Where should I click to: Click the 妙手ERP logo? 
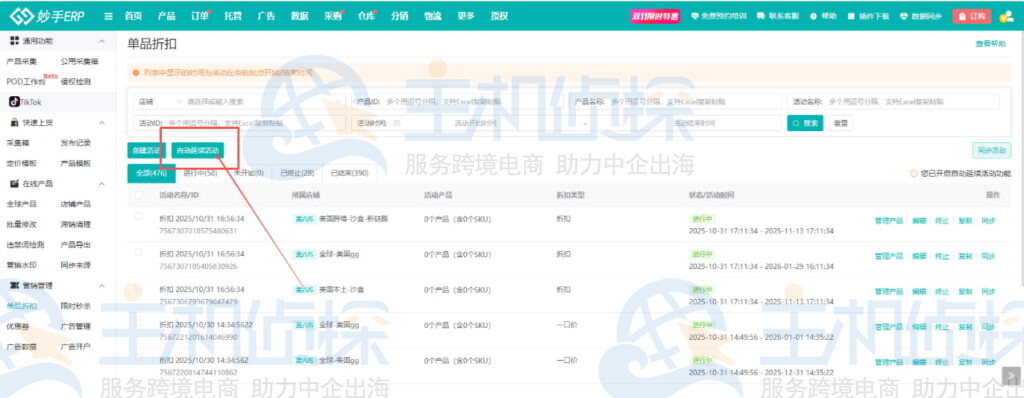point(46,16)
